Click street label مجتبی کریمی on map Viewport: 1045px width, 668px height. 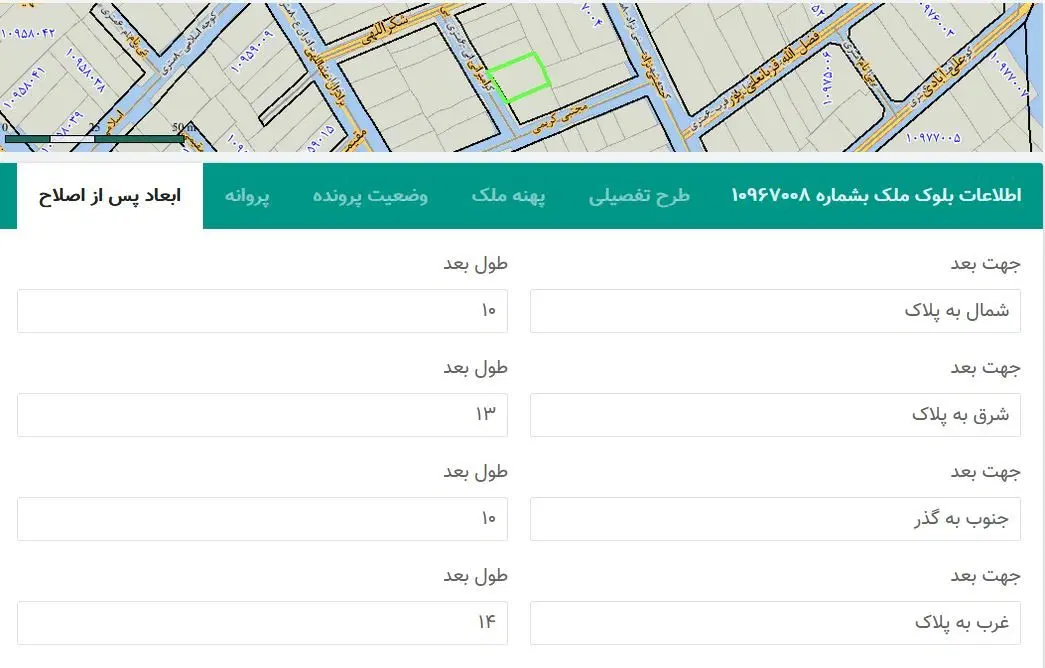pos(560,117)
